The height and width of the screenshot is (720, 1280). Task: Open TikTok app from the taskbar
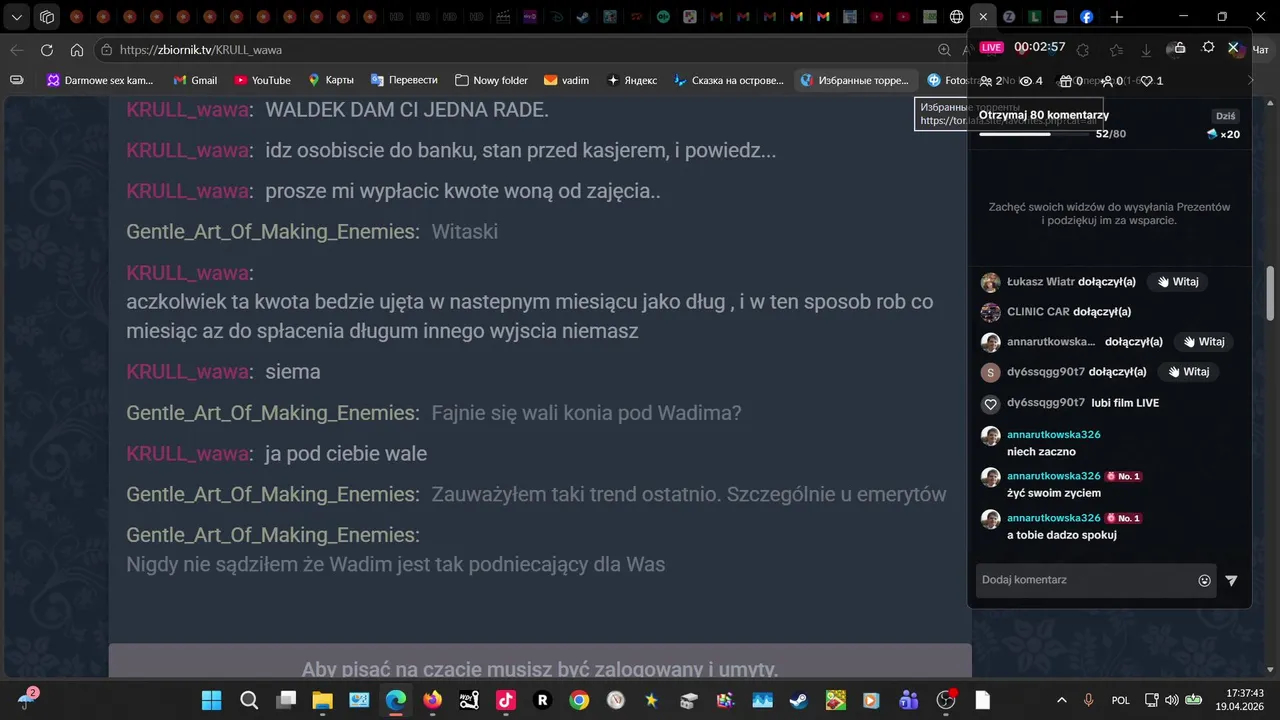click(x=506, y=700)
